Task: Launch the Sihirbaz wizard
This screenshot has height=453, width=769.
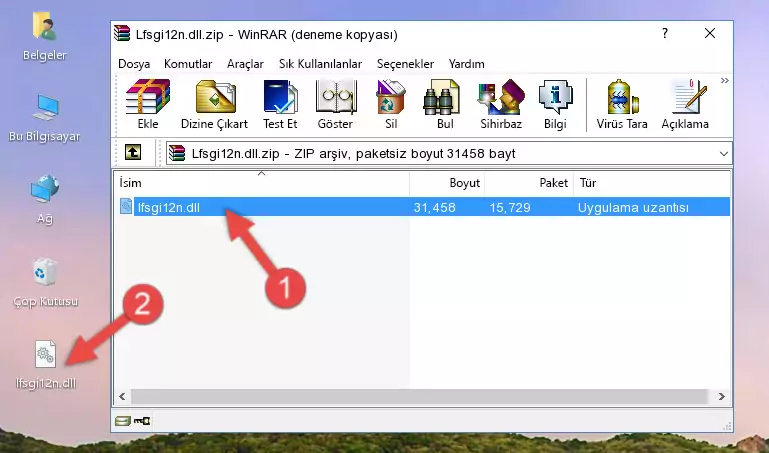Action: (501, 104)
